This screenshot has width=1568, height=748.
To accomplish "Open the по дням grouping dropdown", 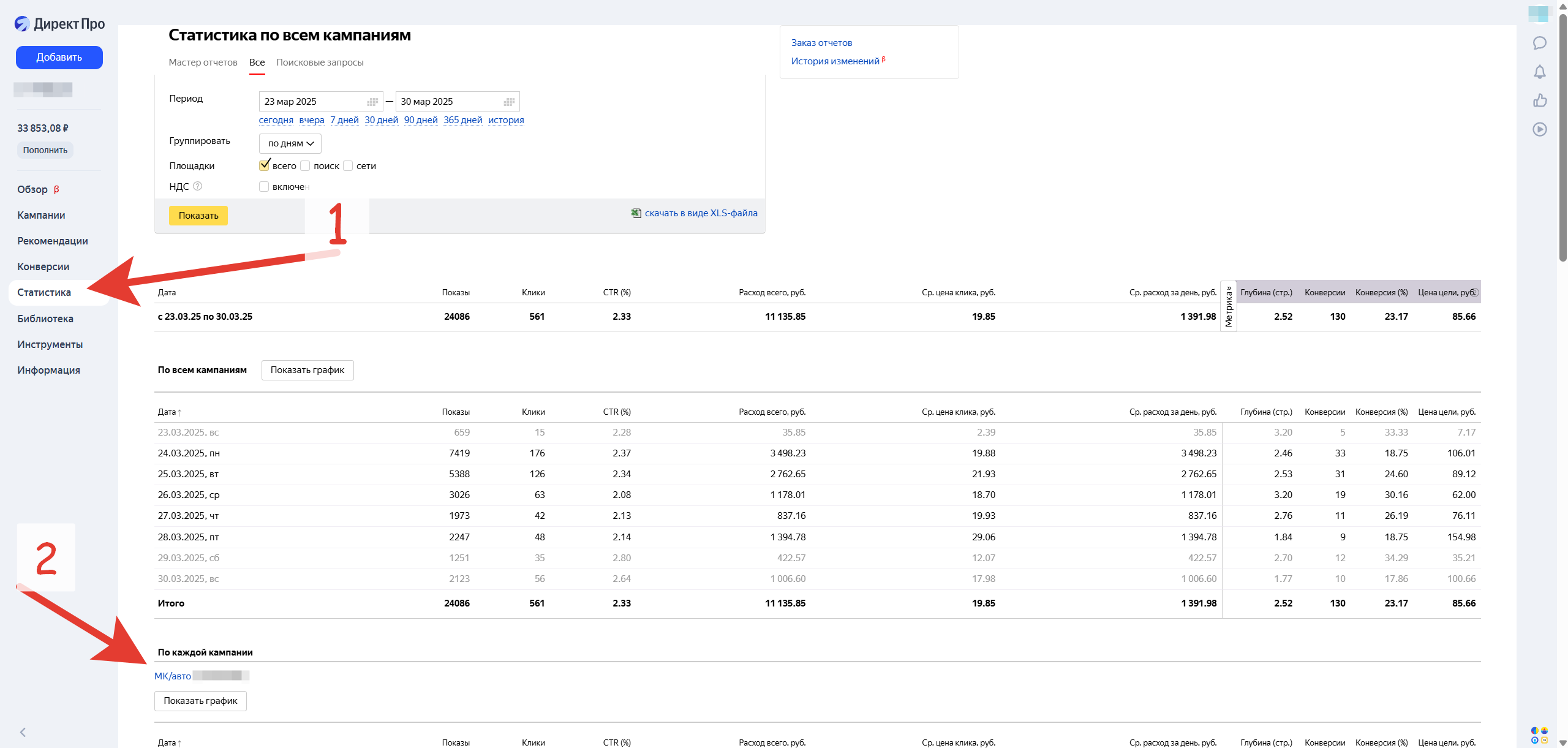I will coord(290,143).
